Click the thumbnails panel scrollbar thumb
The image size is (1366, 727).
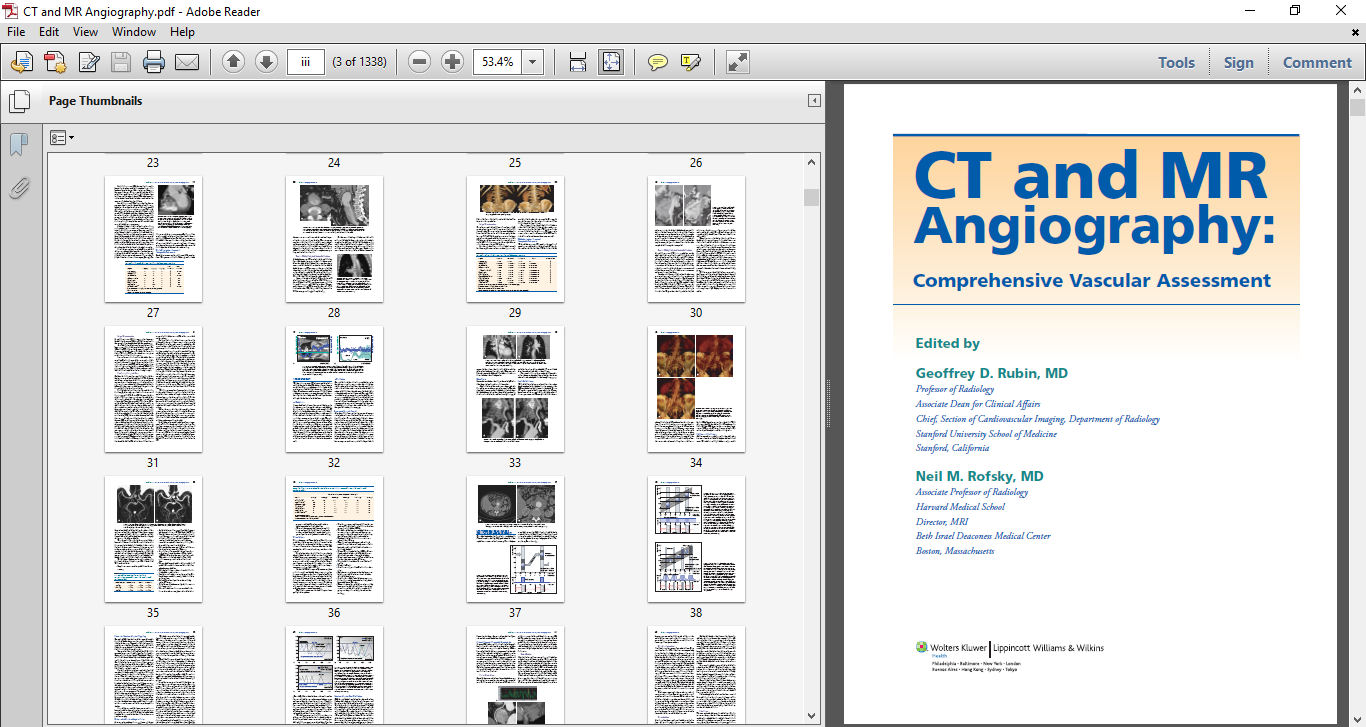tap(811, 197)
